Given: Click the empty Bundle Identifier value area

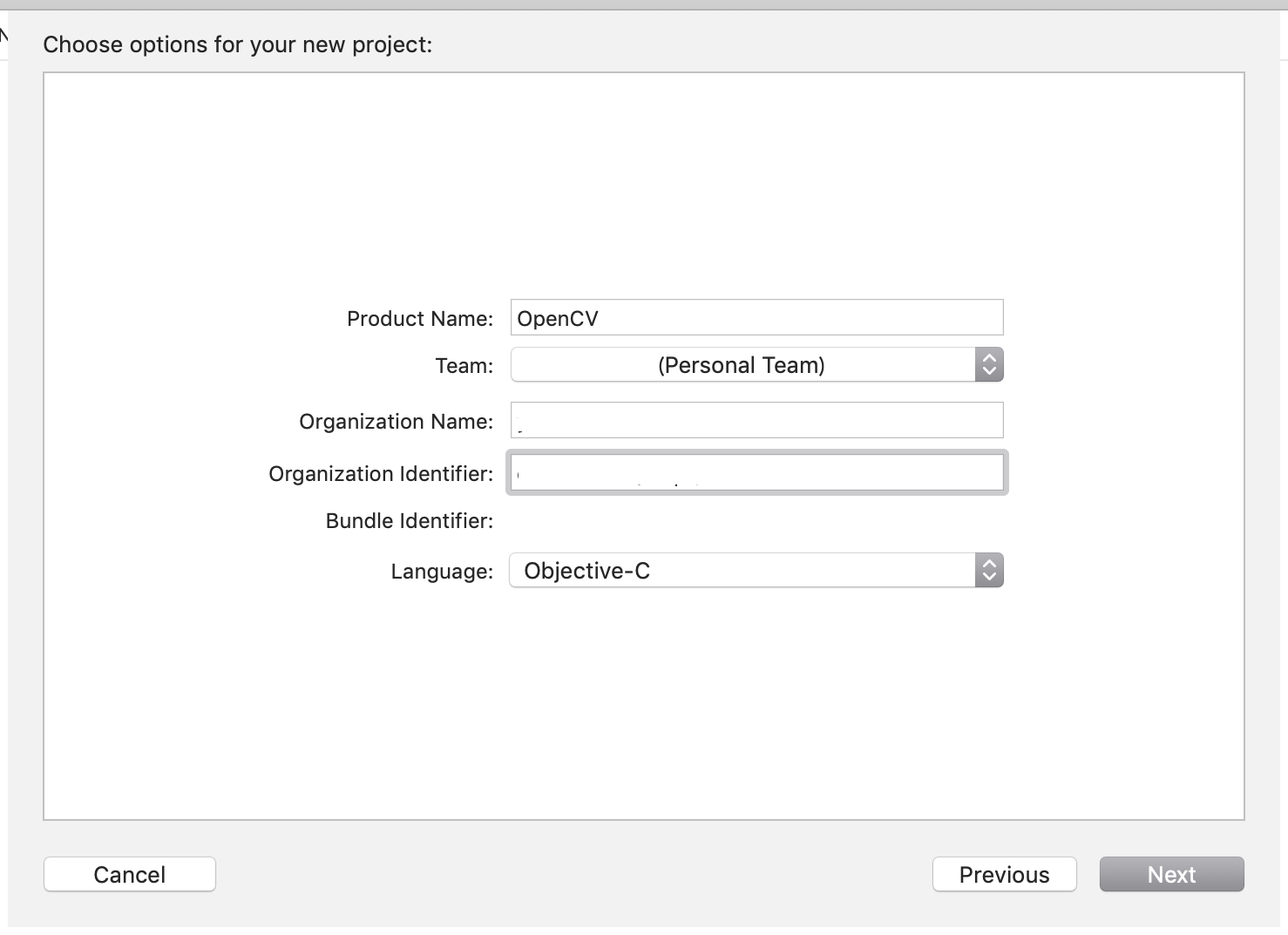Looking at the screenshot, I should [x=756, y=521].
